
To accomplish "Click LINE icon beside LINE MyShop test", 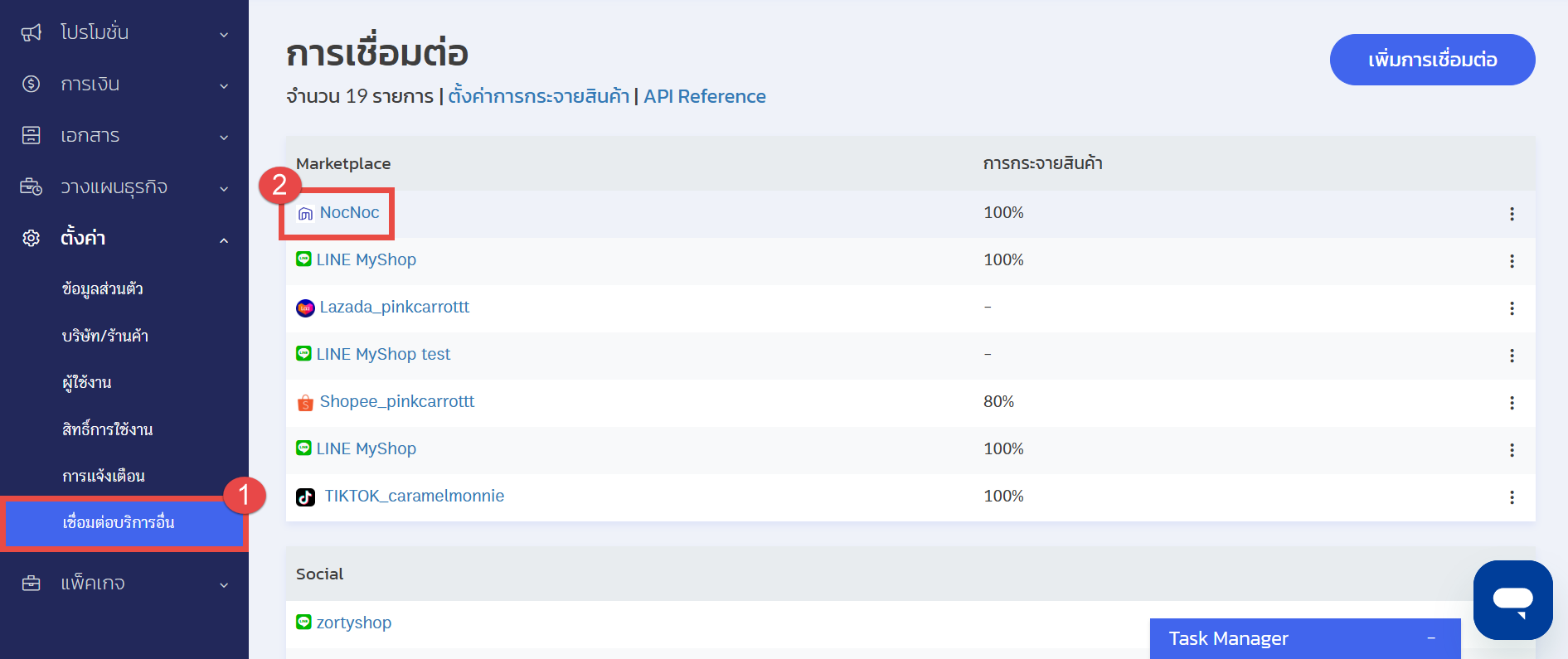I will [x=303, y=353].
